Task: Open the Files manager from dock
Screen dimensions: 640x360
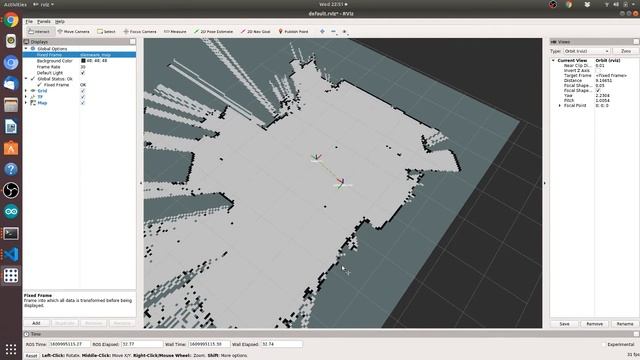Action: pos(11,105)
